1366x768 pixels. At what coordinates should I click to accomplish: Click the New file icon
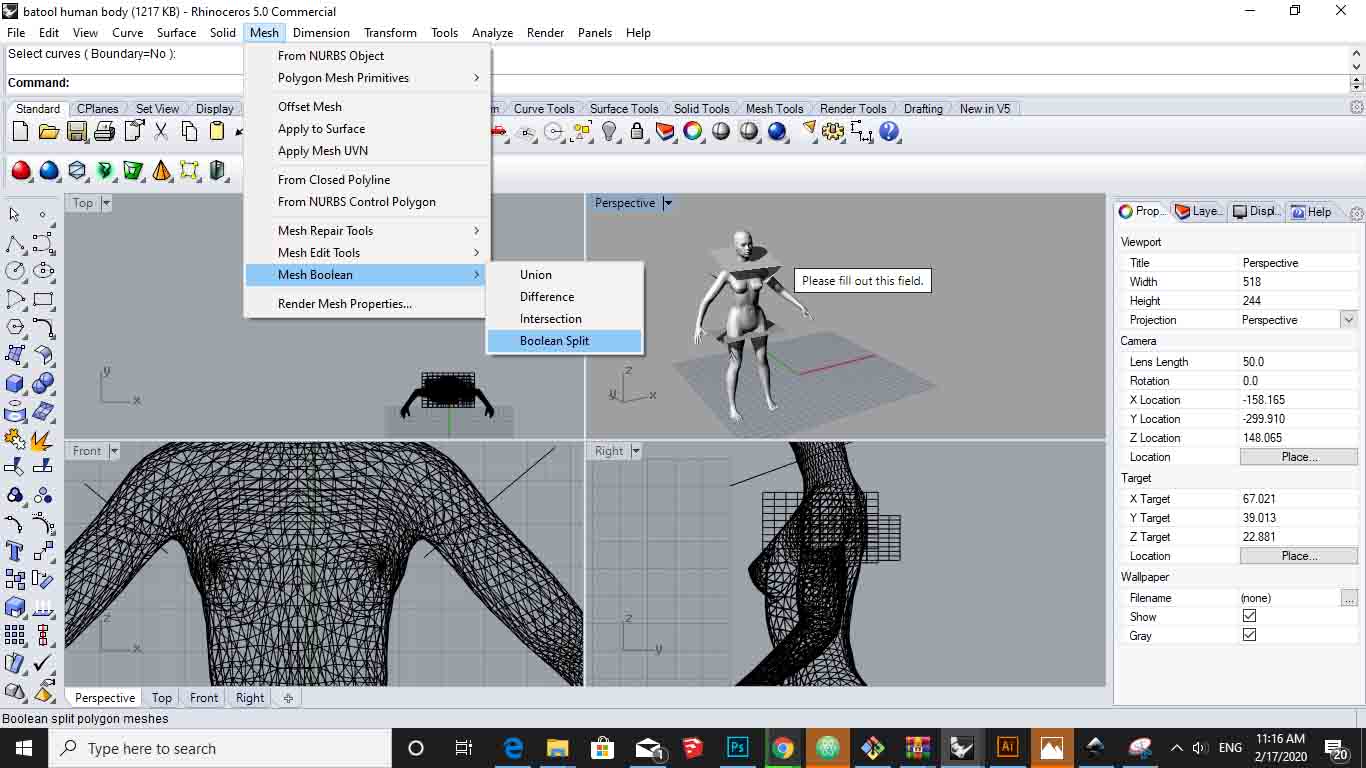pyautogui.click(x=21, y=131)
